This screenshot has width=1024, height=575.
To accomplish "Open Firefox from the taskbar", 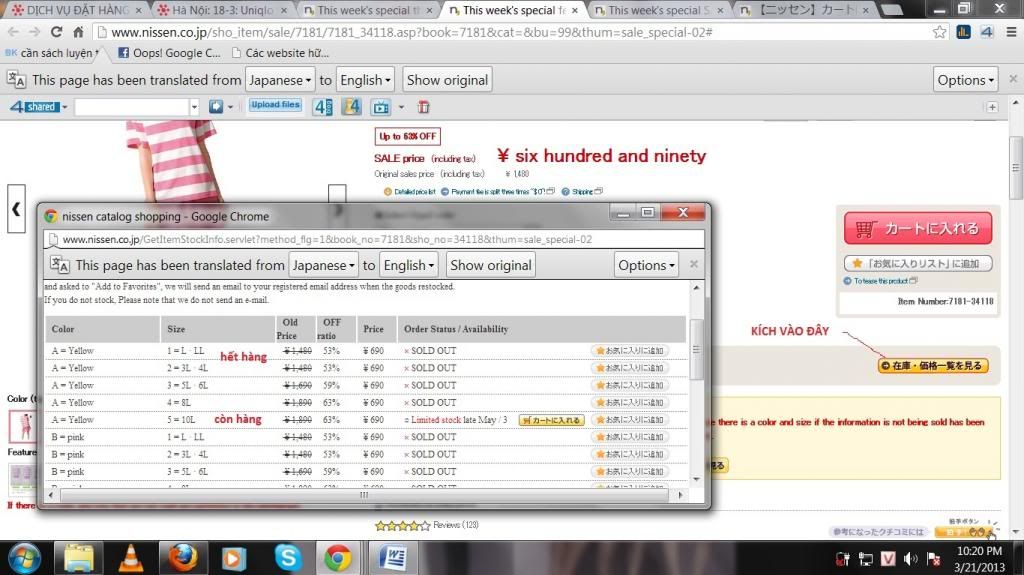I will point(182,555).
